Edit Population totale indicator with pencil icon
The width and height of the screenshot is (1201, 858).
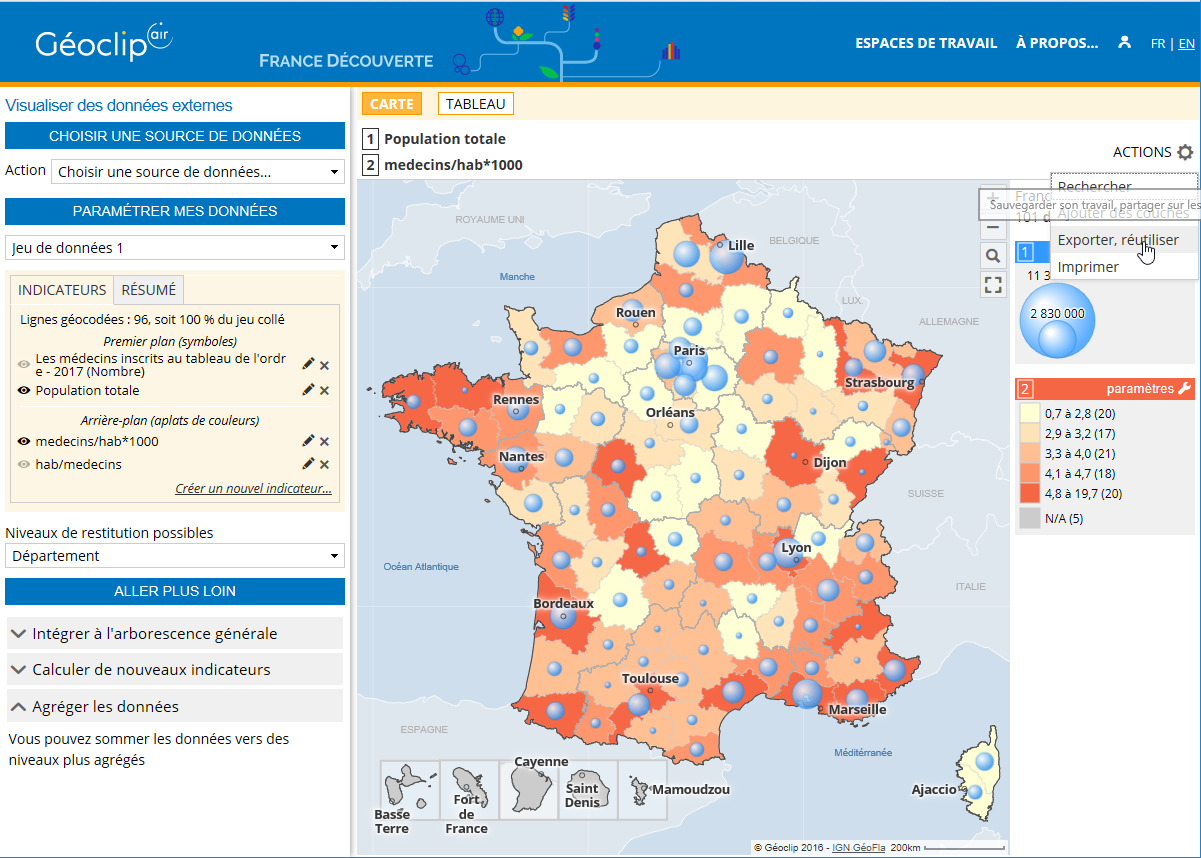point(308,390)
